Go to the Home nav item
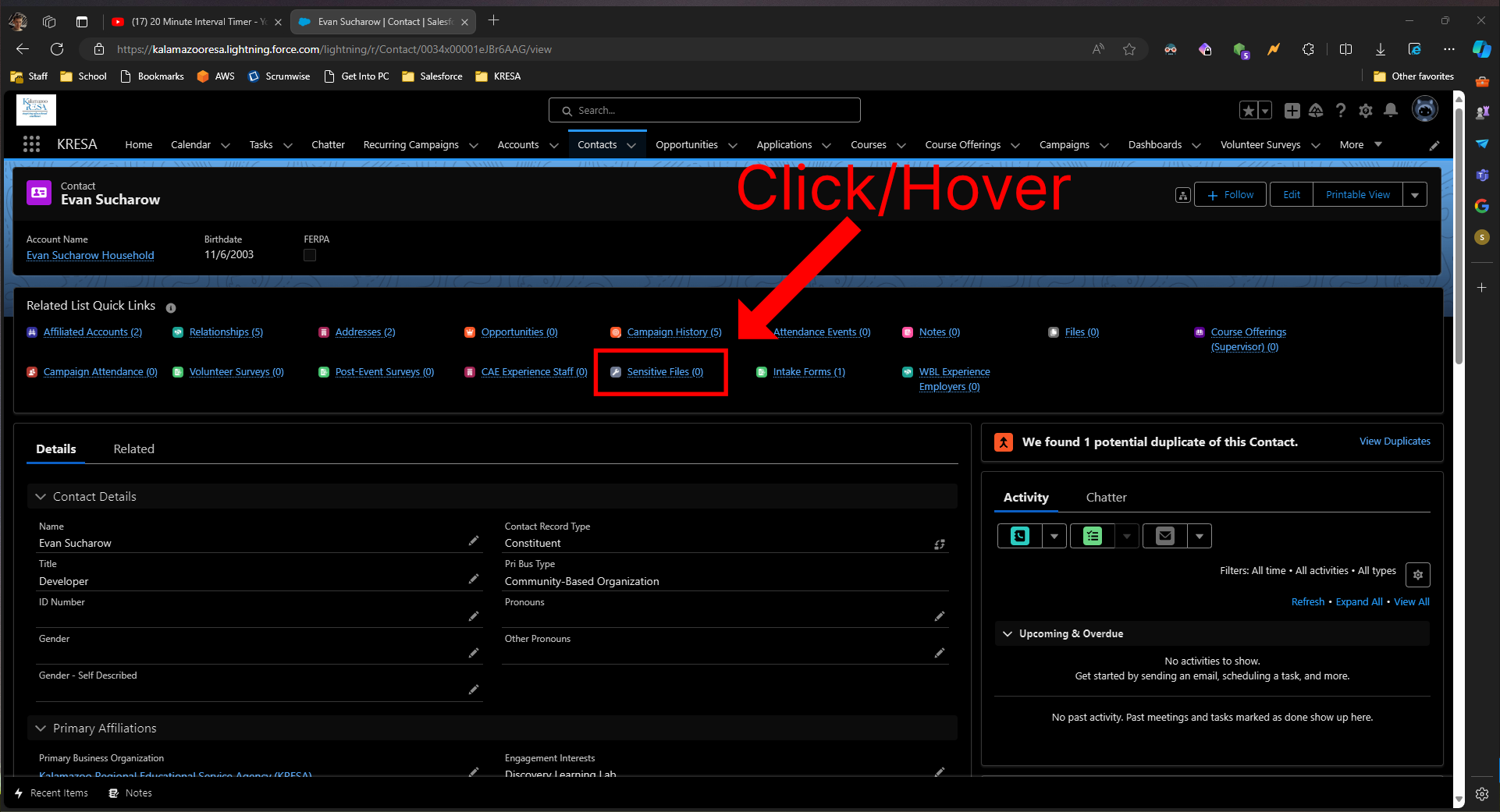Screen dimensions: 1500x812 139,144
